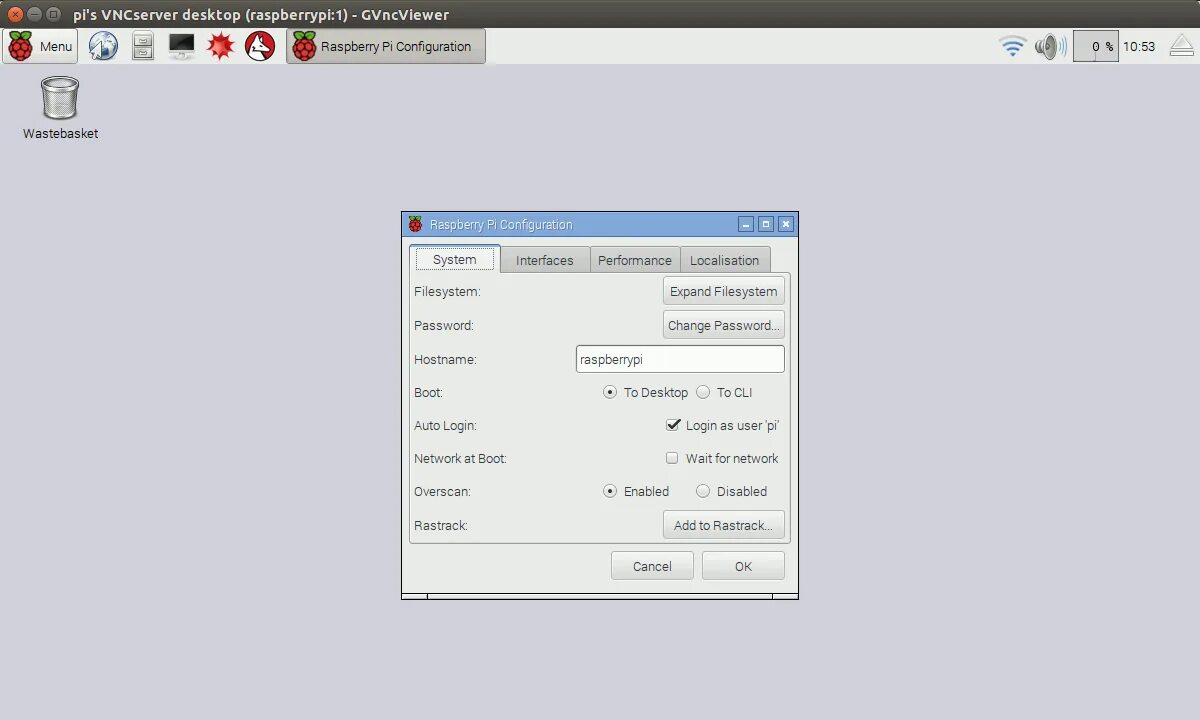Viewport: 1200px width, 720px height.
Task: Switch to the Performance tab
Action: pos(635,260)
